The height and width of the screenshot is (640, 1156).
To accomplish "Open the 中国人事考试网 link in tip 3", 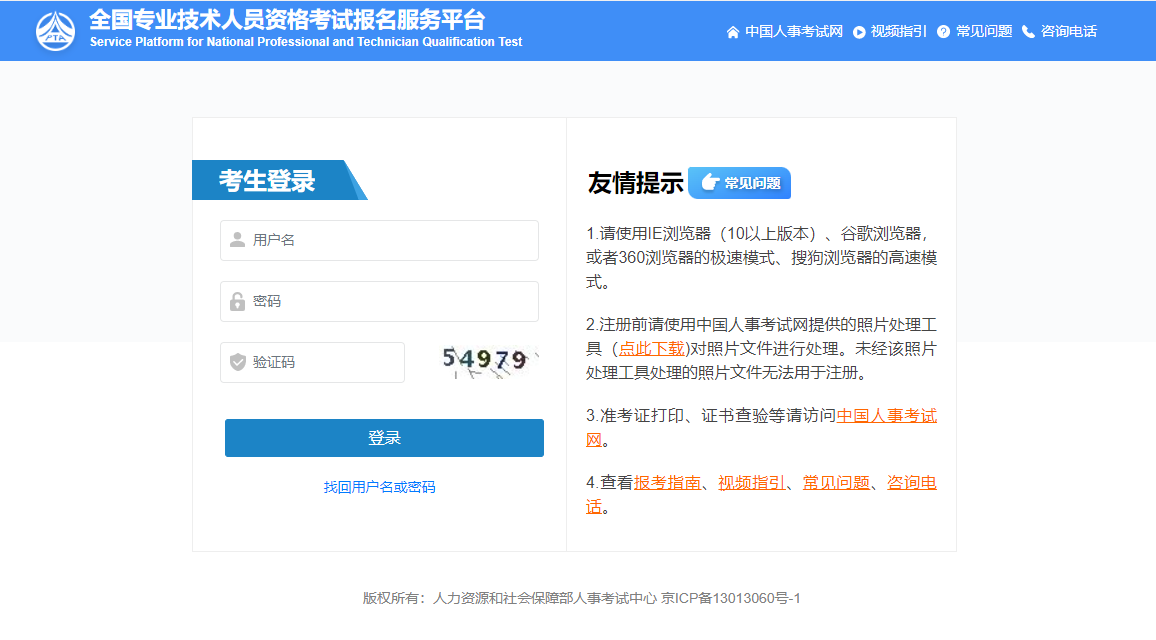I will tap(886, 415).
